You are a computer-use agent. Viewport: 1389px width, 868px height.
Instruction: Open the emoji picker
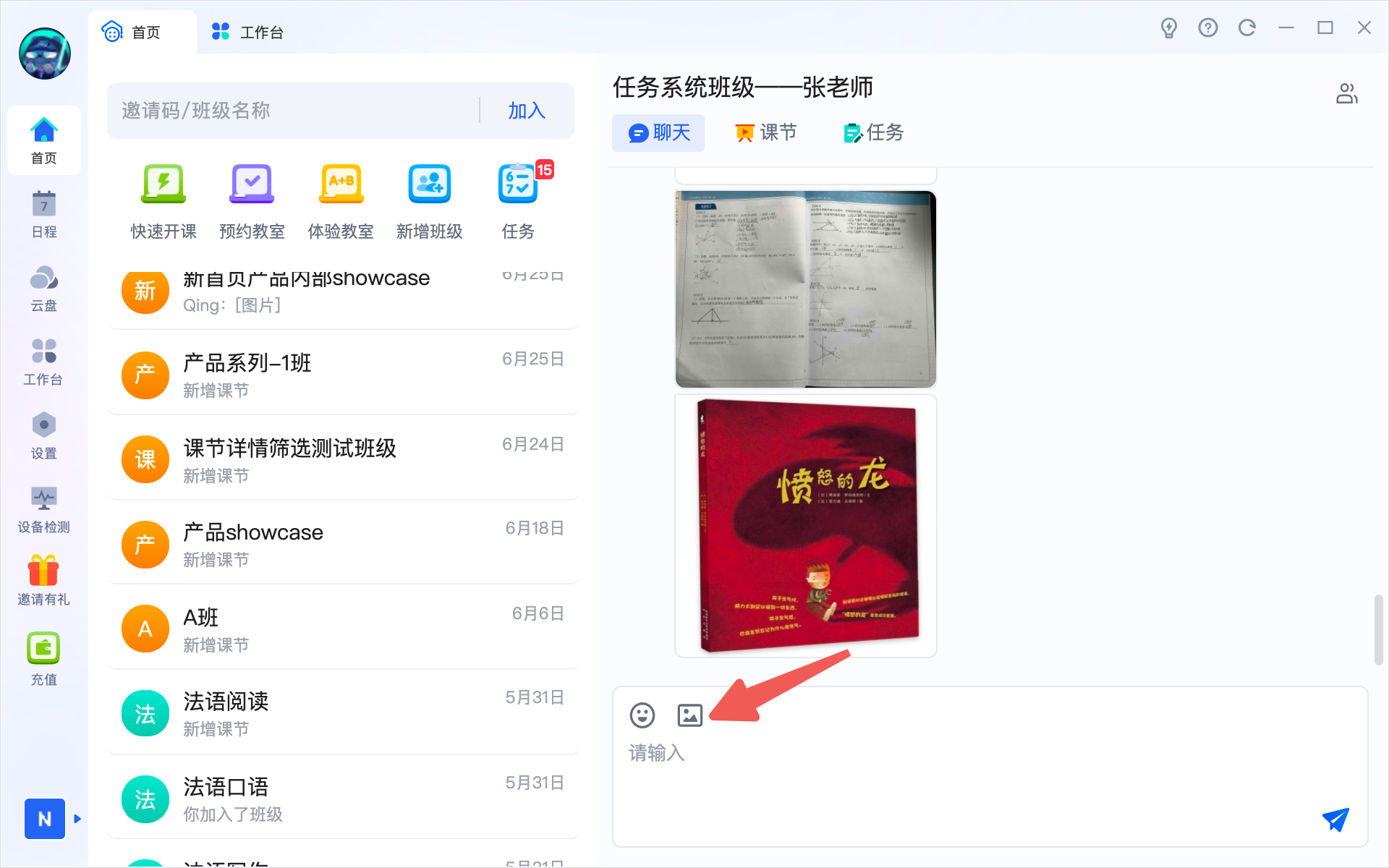(x=642, y=715)
